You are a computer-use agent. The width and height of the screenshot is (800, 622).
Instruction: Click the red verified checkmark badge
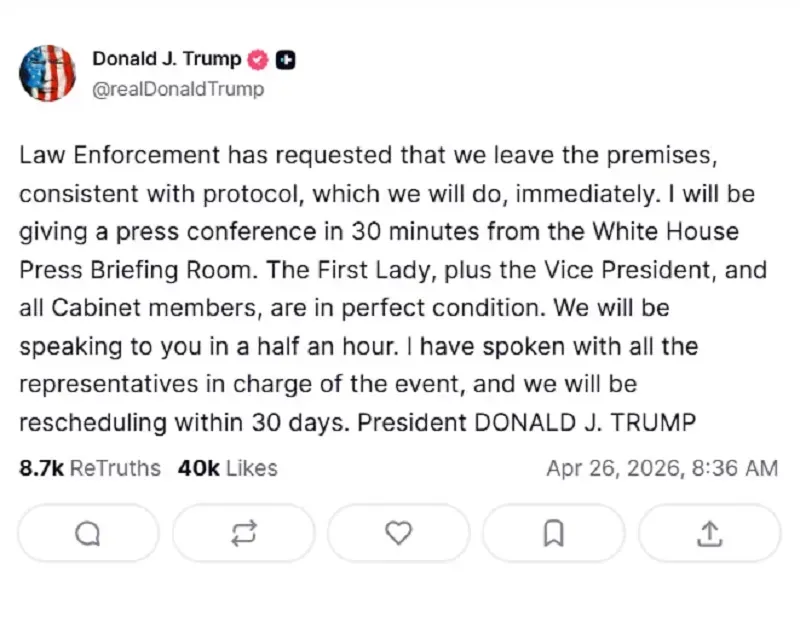[x=257, y=59]
